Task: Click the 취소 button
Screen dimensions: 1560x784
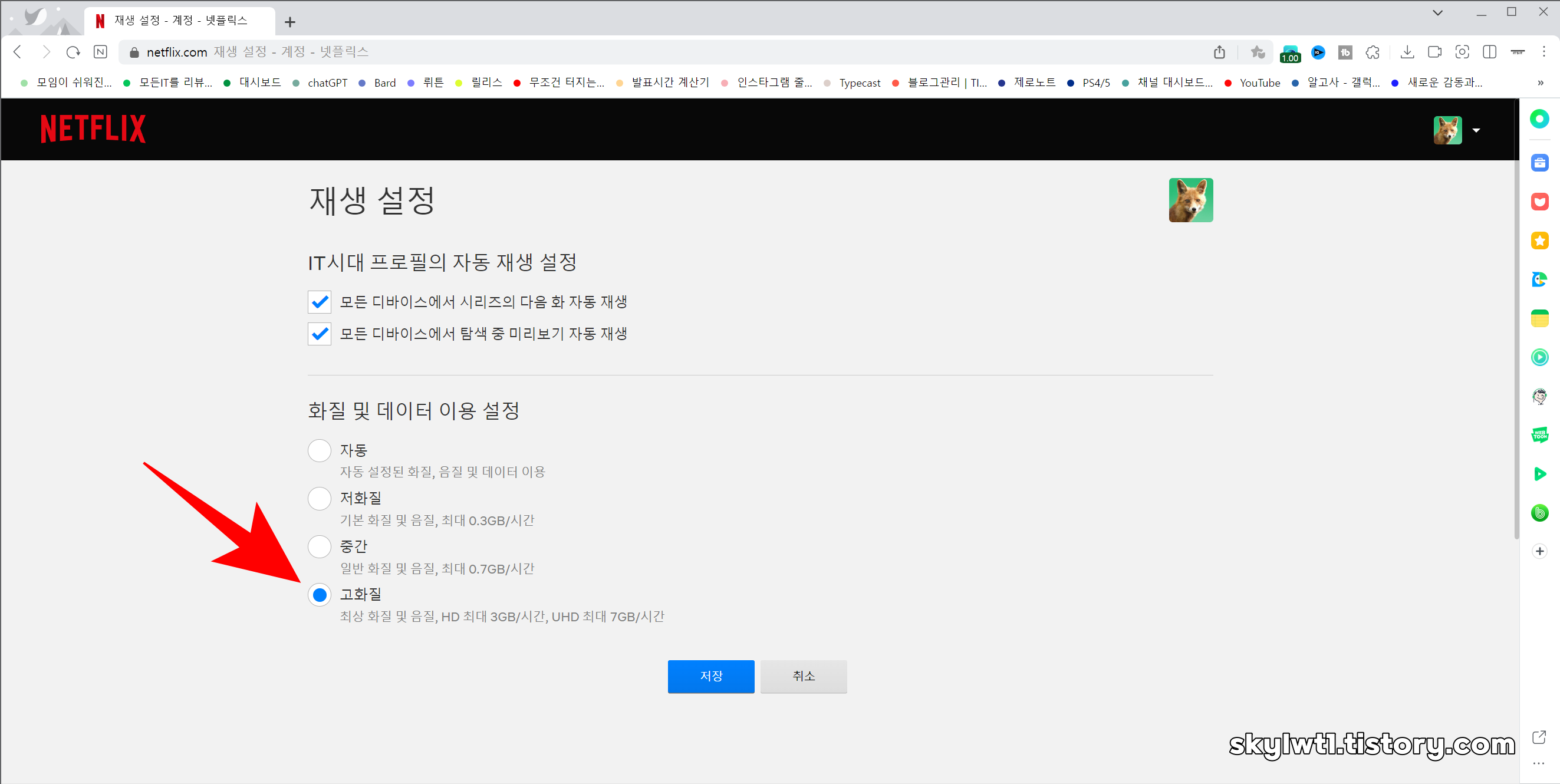Action: 804,676
